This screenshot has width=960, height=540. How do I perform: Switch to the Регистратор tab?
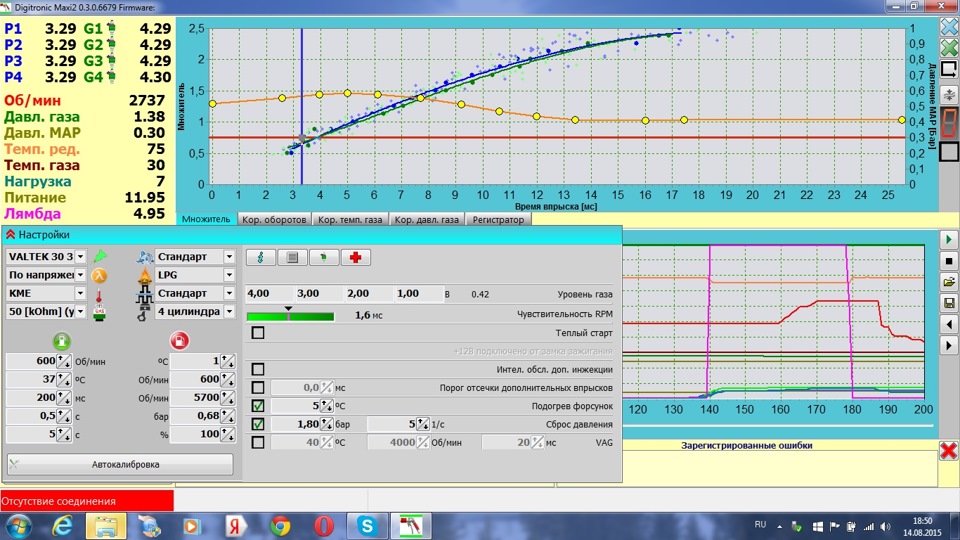498,219
